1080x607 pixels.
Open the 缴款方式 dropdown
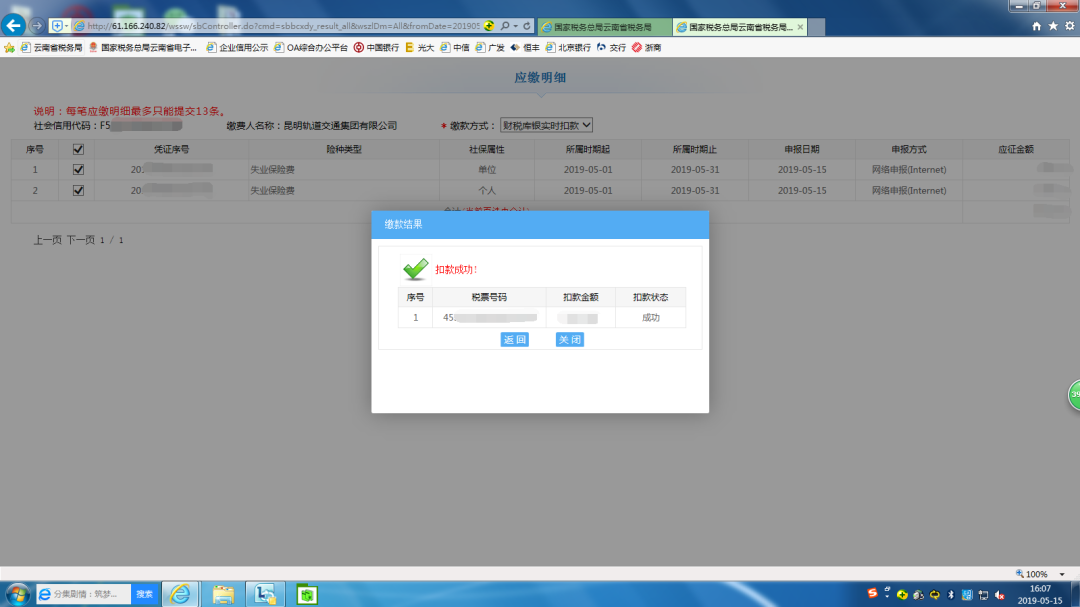point(546,125)
